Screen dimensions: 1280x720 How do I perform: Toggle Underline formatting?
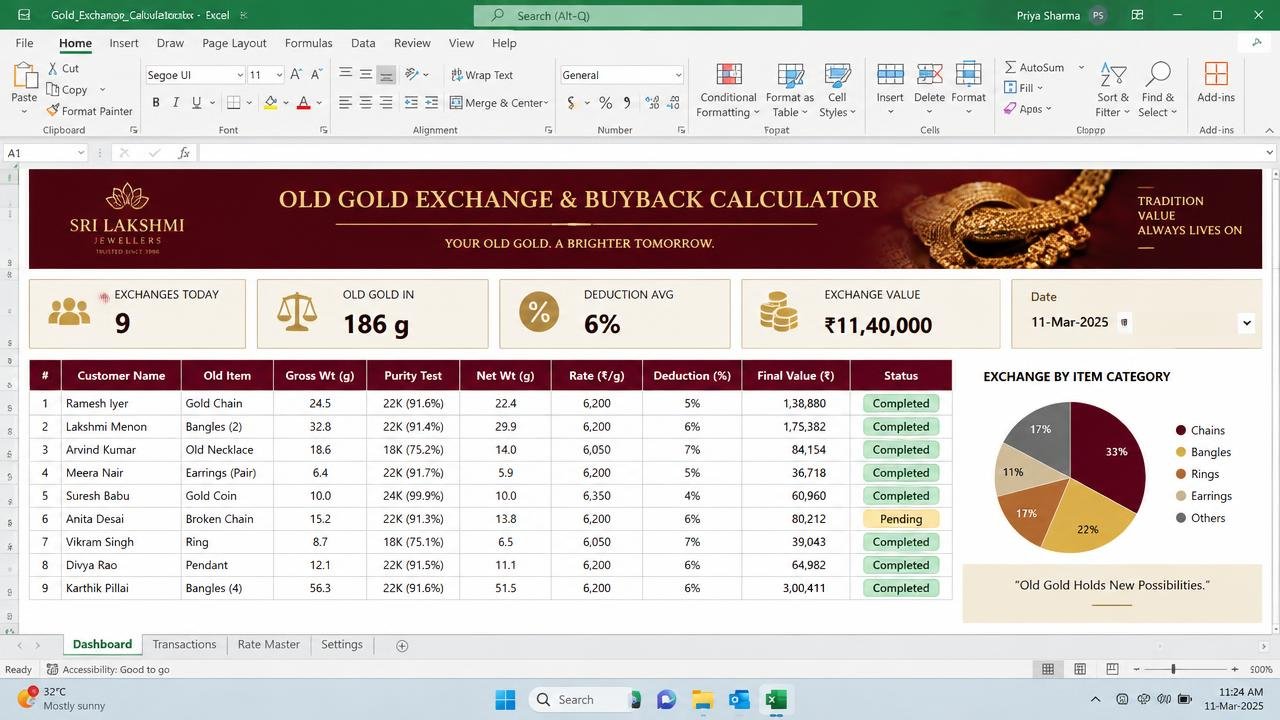pos(196,102)
